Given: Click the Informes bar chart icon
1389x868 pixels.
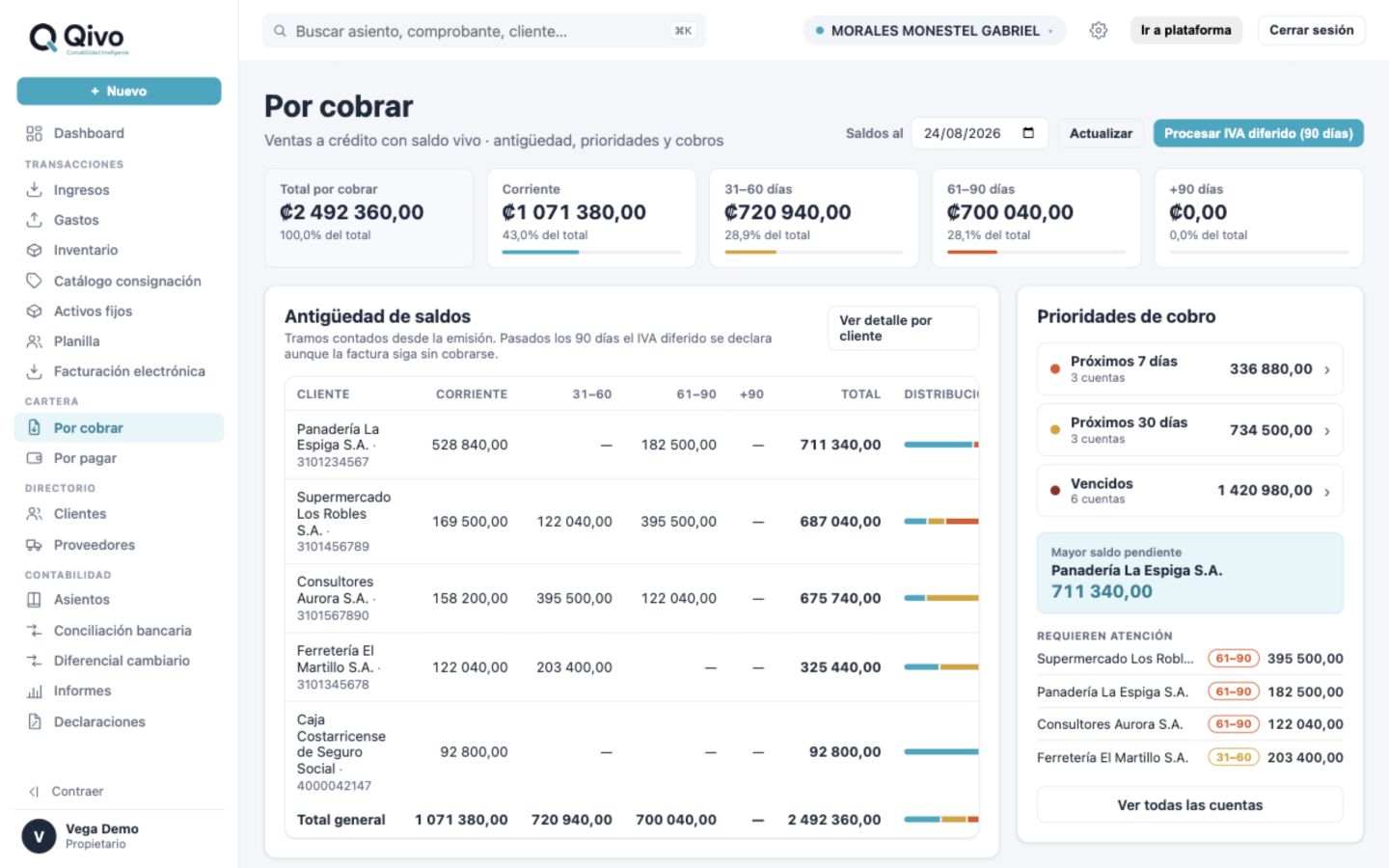Looking at the screenshot, I should tap(35, 691).
